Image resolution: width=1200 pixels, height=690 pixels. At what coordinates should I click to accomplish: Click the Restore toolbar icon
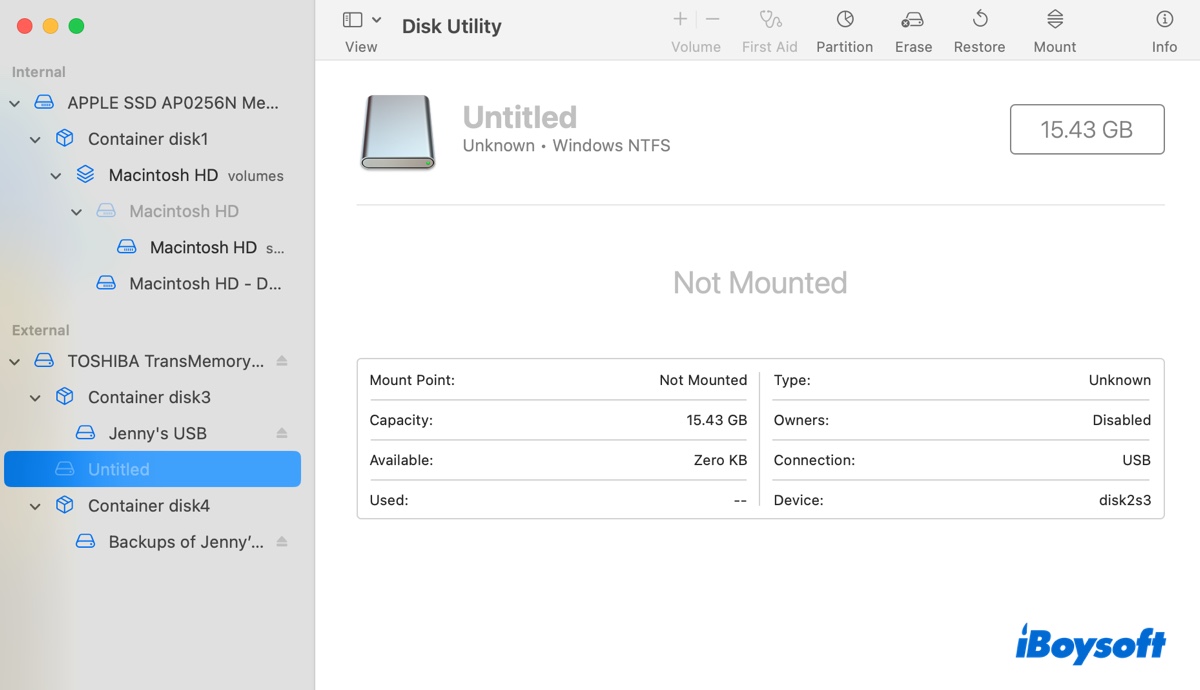tap(979, 20)
